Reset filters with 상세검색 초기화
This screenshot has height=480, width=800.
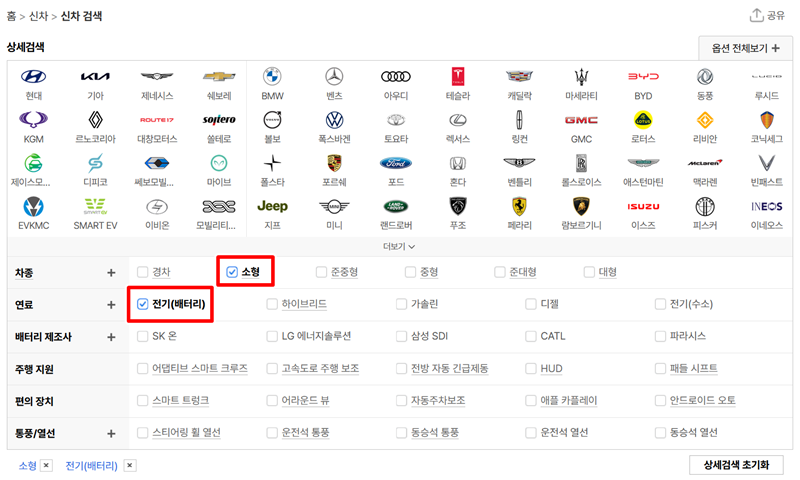[736, 465]
